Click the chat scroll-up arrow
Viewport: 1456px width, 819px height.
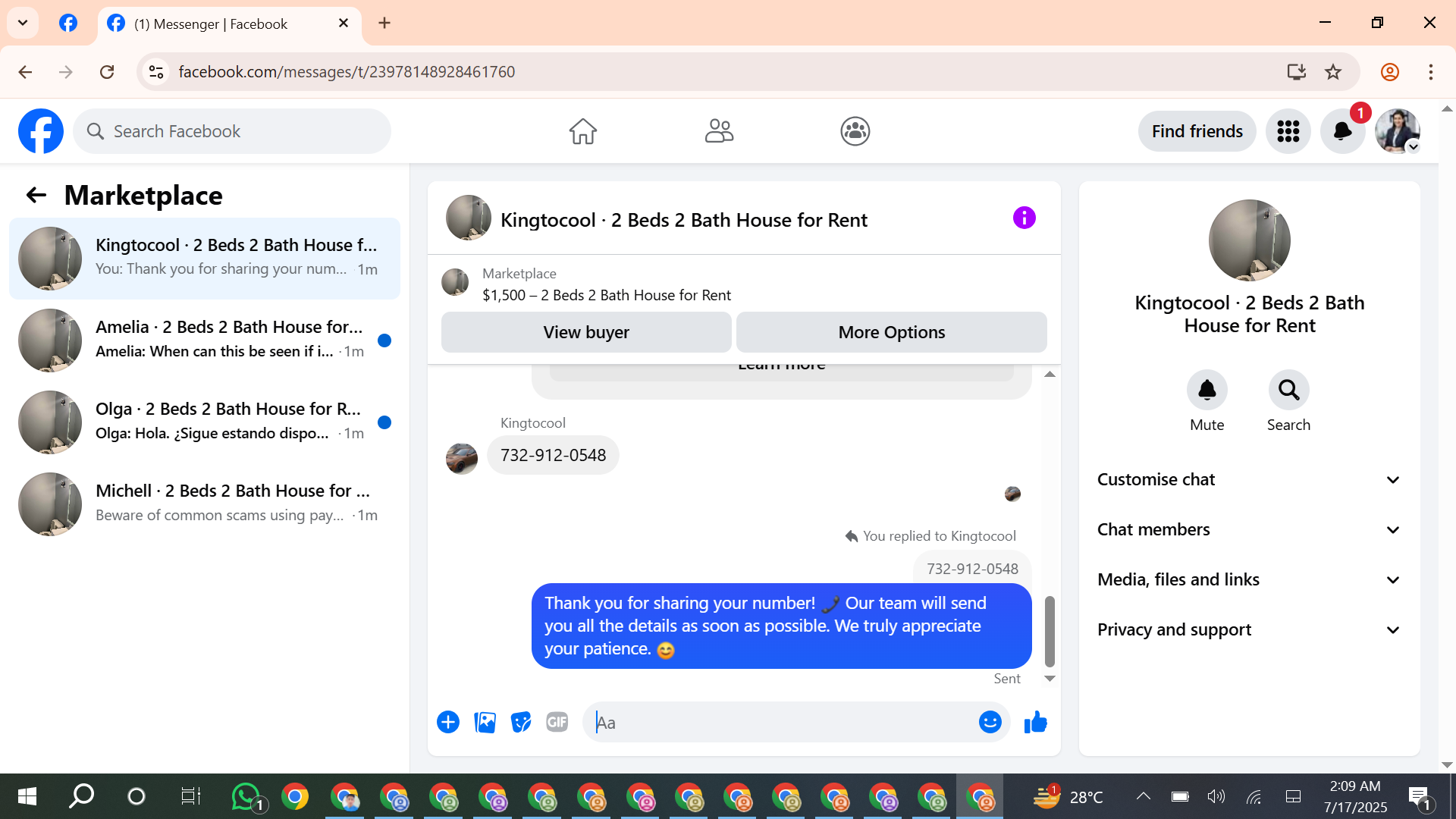click(x=1050, y=374)
